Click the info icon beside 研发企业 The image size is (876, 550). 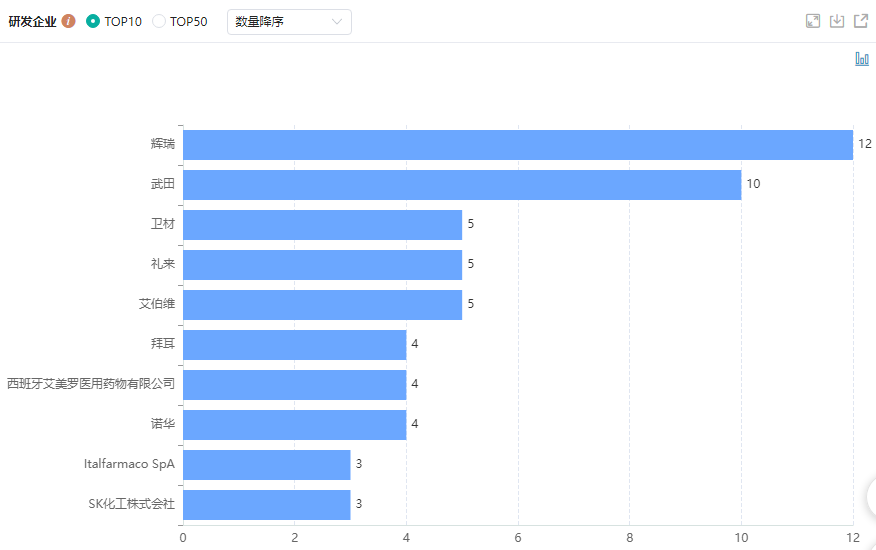click(x=69, y=21)
